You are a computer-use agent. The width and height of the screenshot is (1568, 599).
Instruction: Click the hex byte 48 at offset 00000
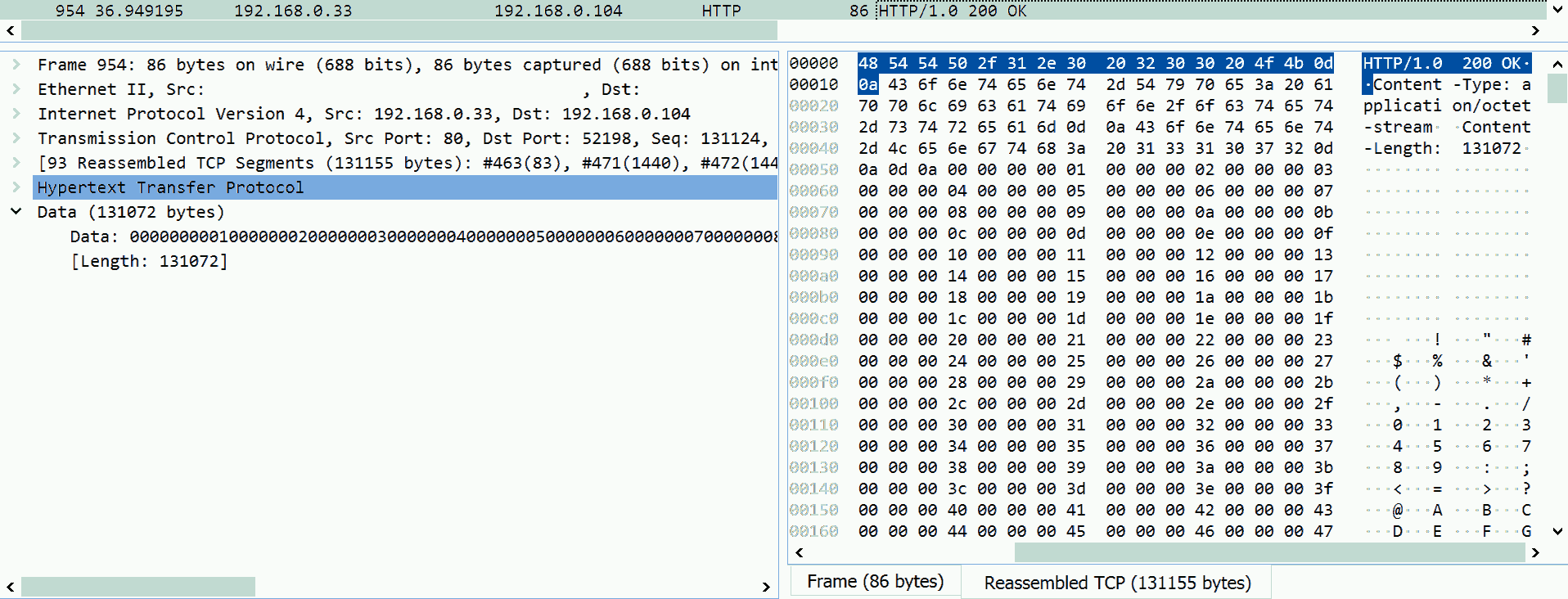pyautogui.click(x=868, y=63)
